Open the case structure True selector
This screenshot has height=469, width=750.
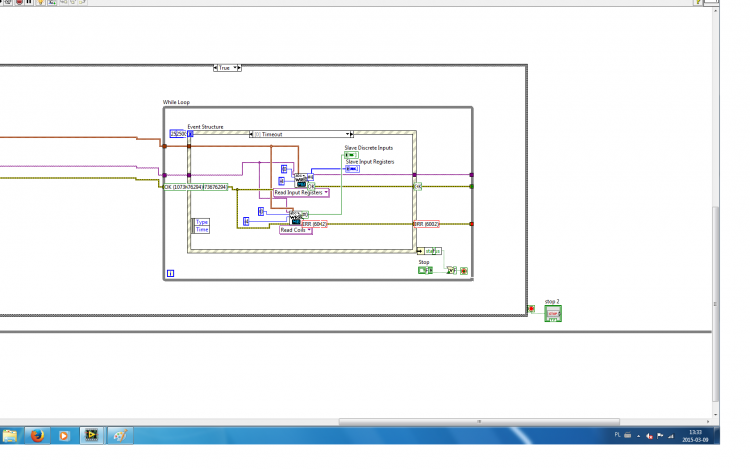pos(227,68)
